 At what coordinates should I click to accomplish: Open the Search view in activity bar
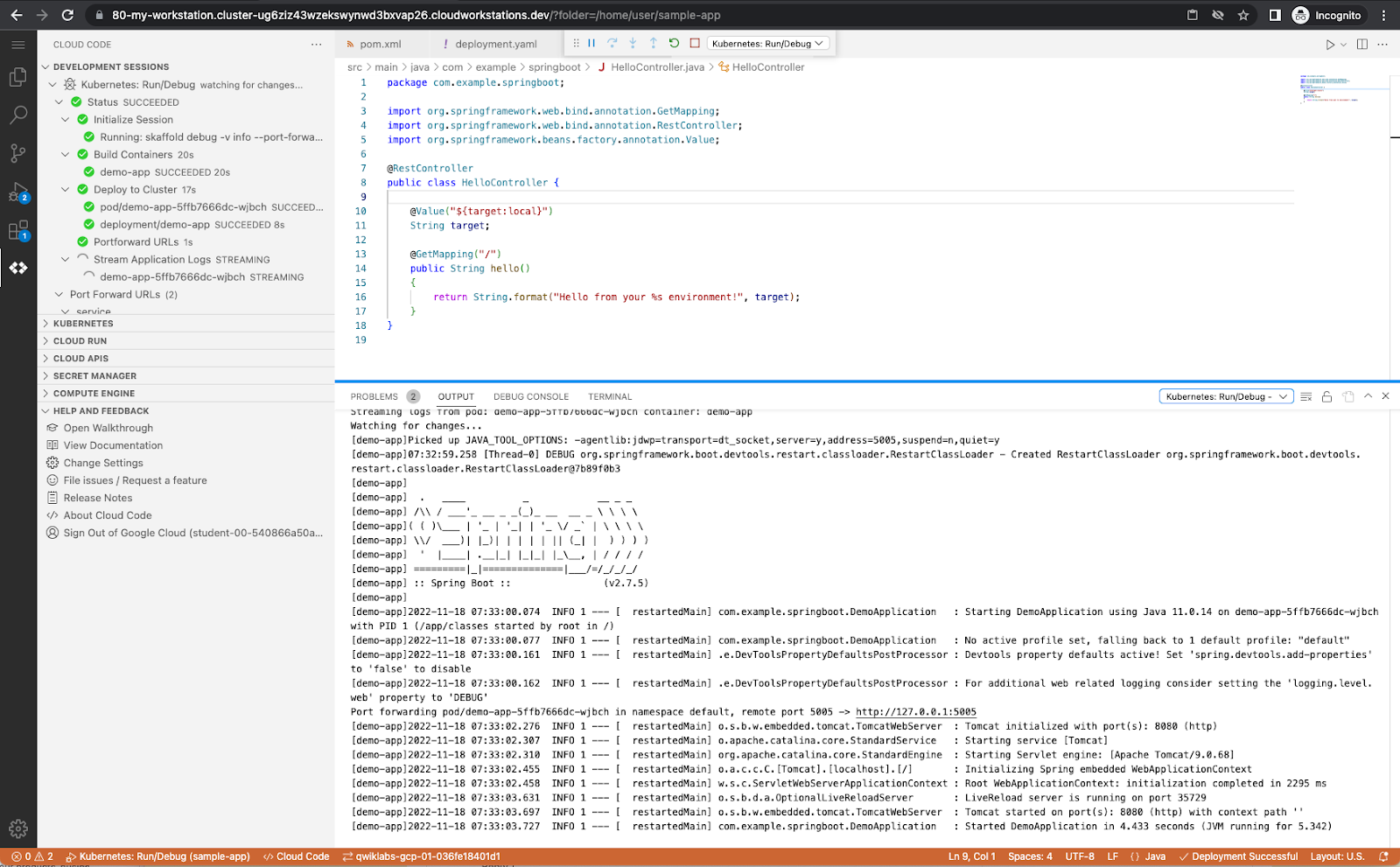(17, 115)
